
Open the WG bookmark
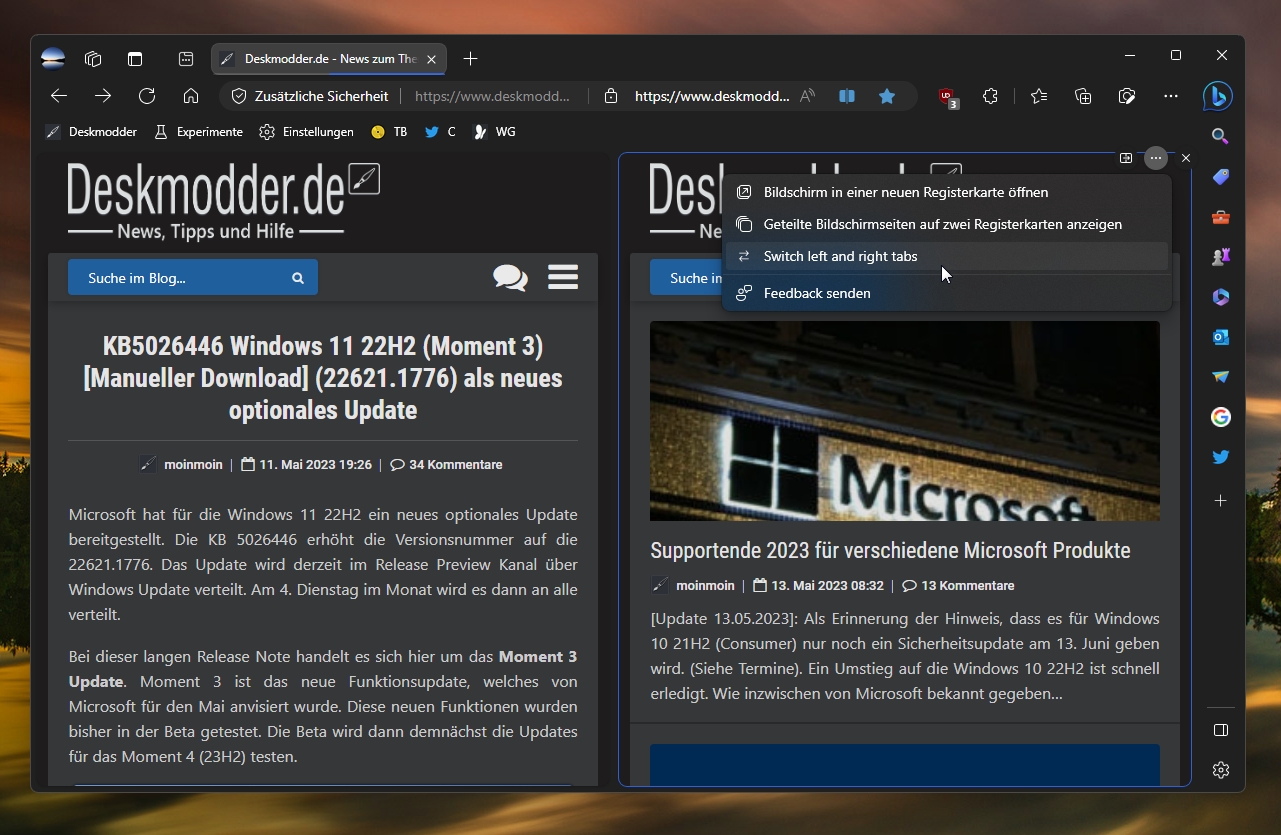tap(494, 132)
